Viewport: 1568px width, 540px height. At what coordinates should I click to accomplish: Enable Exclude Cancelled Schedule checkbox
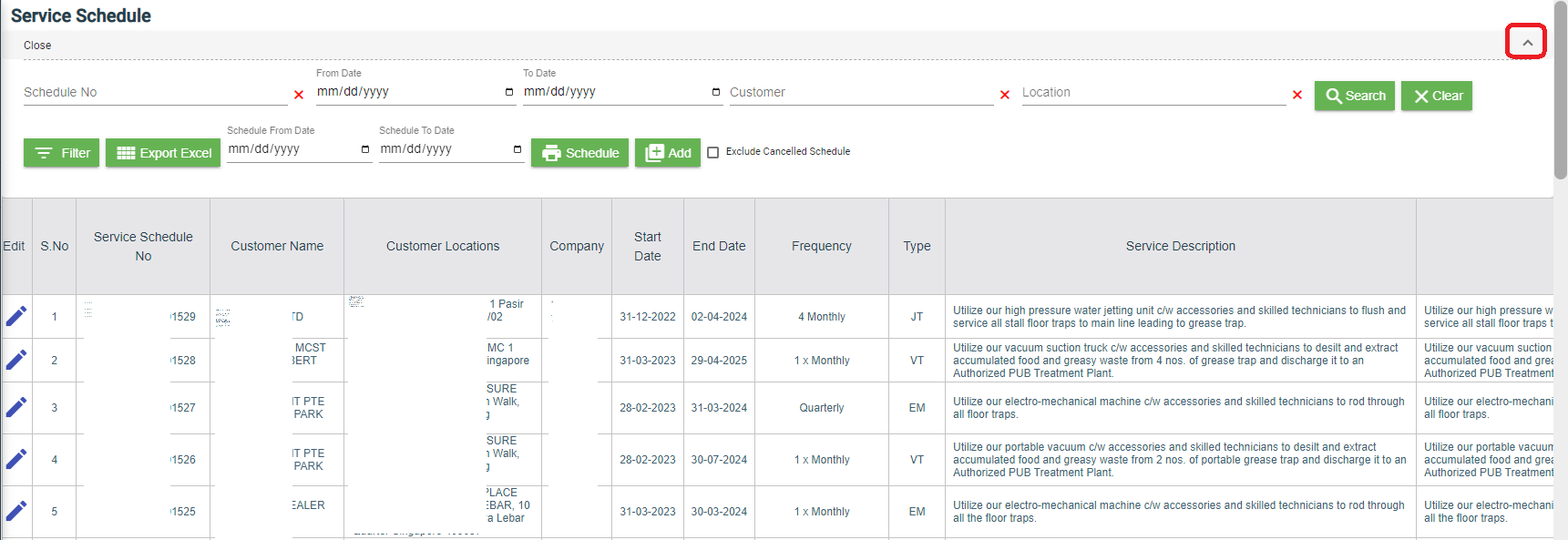point(713,152)
